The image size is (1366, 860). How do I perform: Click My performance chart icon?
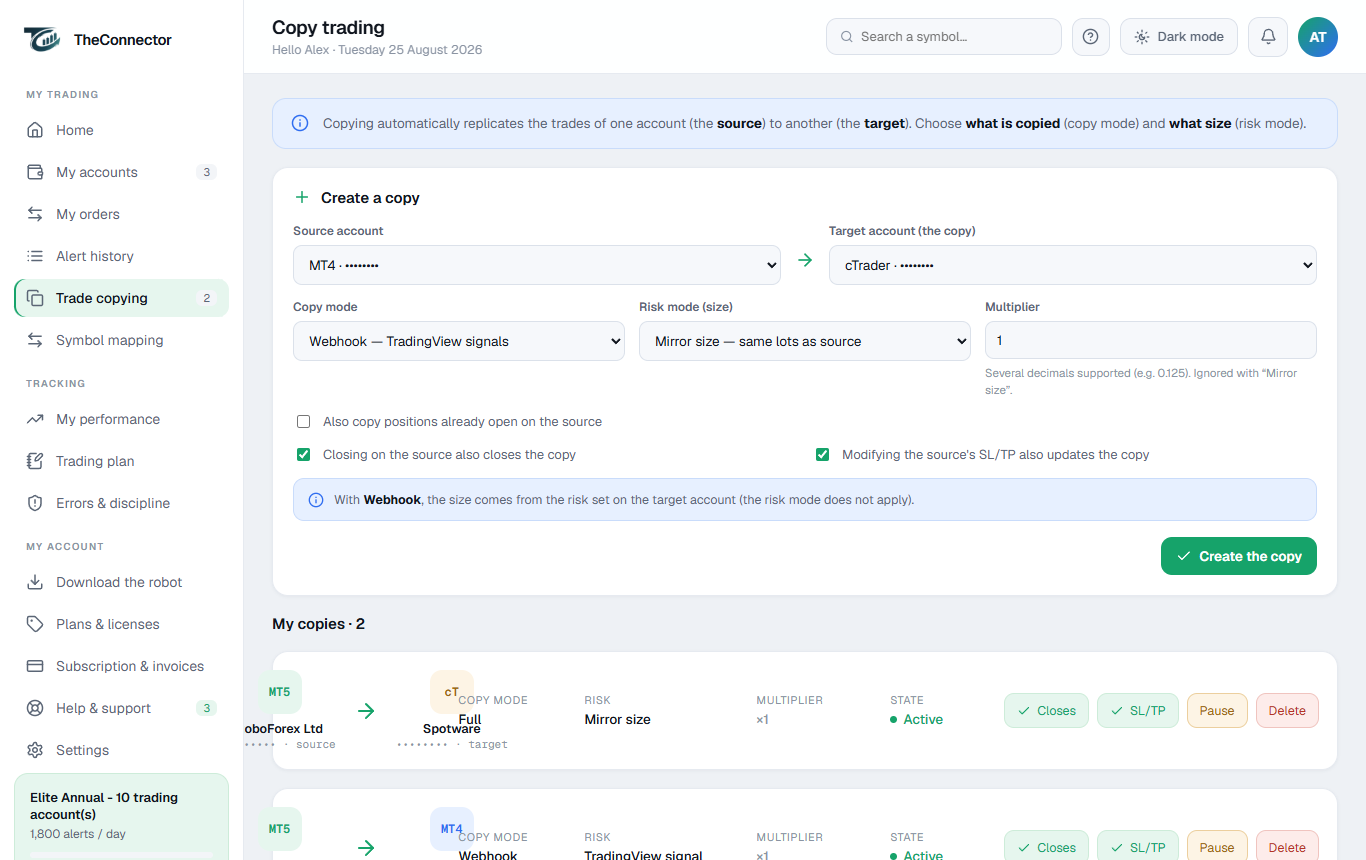tap(35, 419)
